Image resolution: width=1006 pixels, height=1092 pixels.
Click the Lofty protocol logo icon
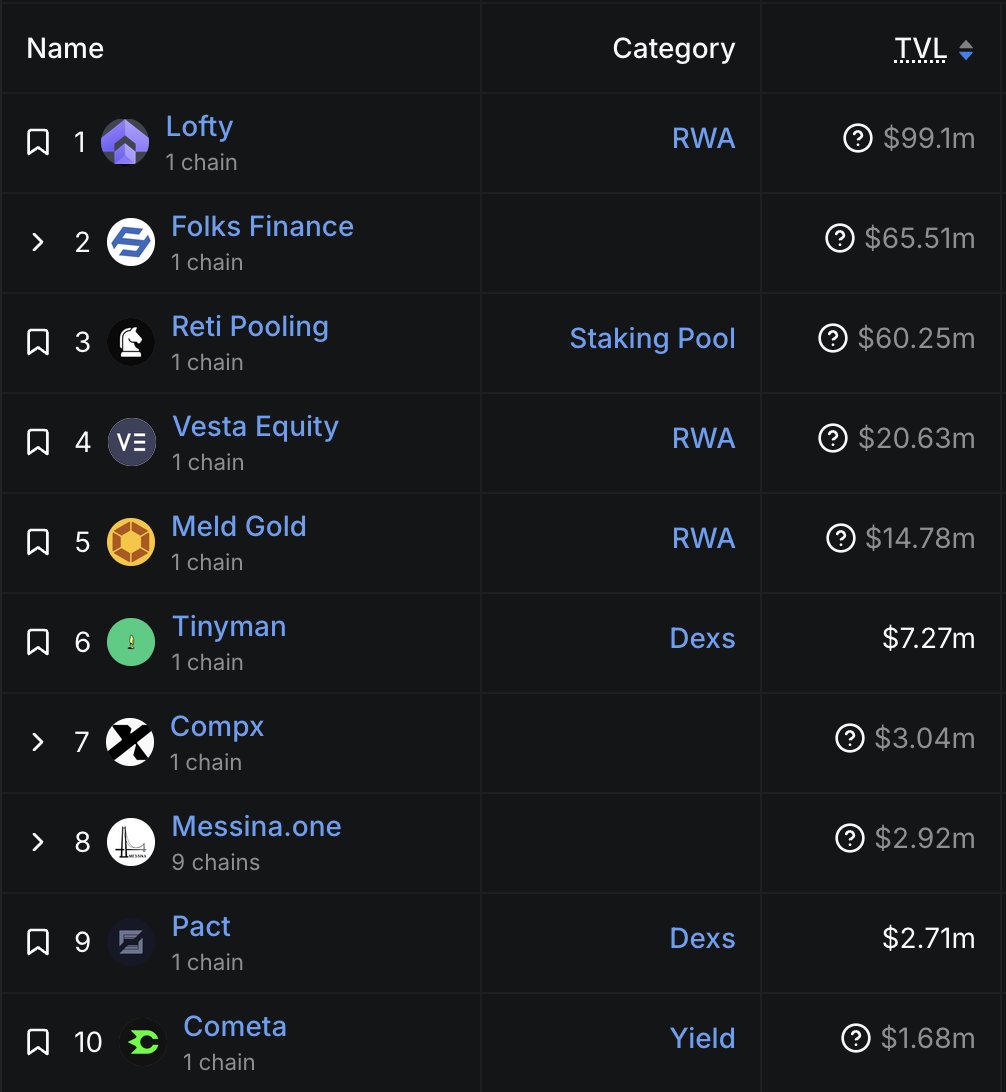[x=125, y=142]
